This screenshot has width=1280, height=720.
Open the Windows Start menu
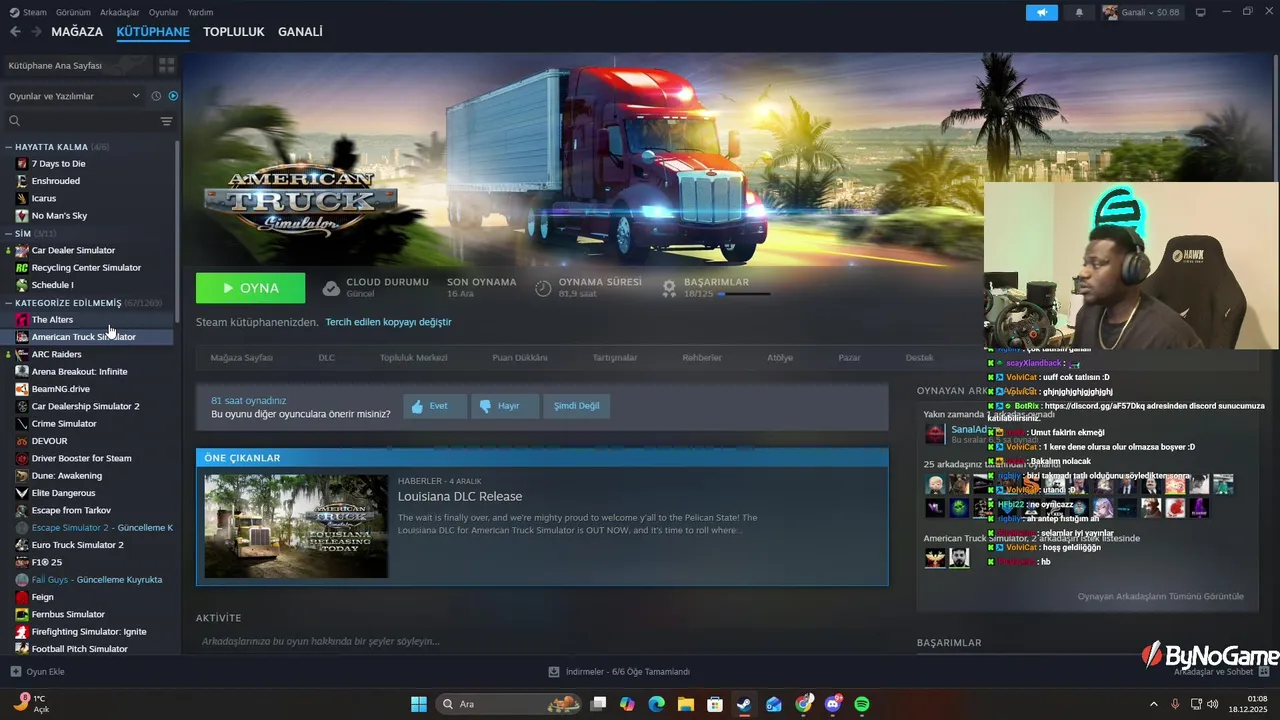click(418, 704)
